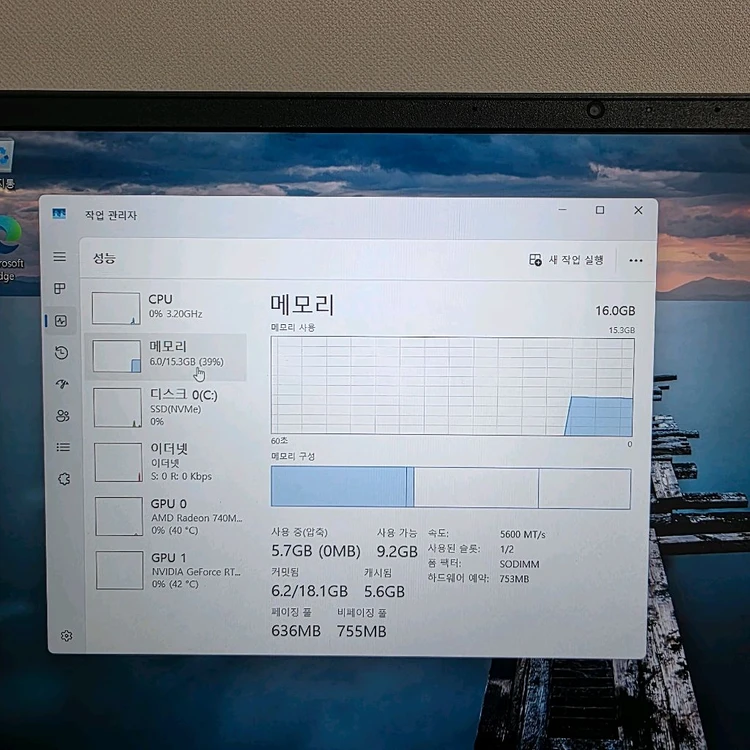Click the 메모리 heading above the graph
The image size is (750, 750).
tap(302, 305)
